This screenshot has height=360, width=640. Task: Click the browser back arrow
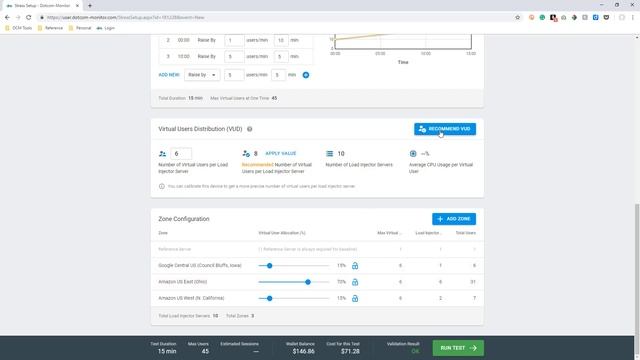pyautogui.click(x=7, y=18)
